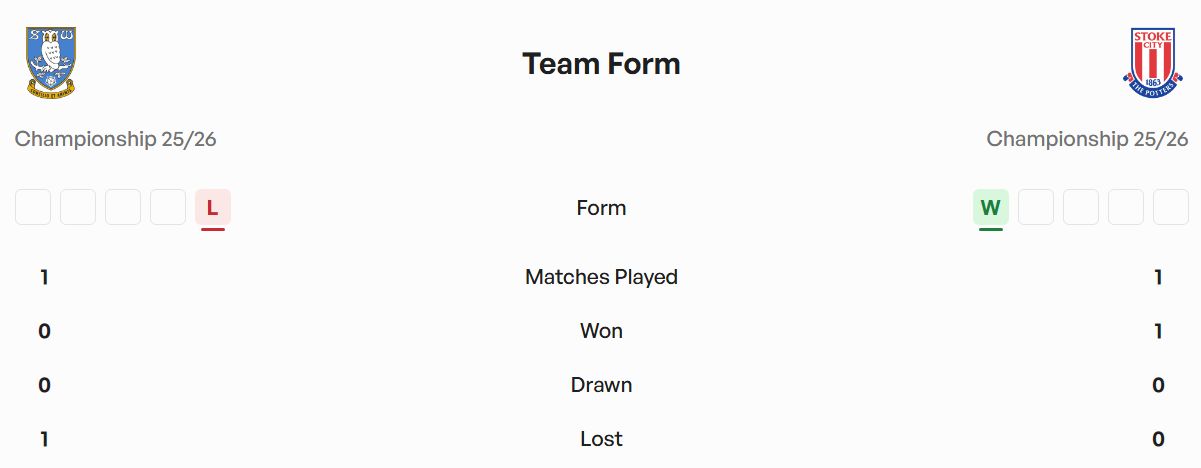Viewport: 1201px width, 468px height.
Task: Select the Won row label
Action: (601, 331)
